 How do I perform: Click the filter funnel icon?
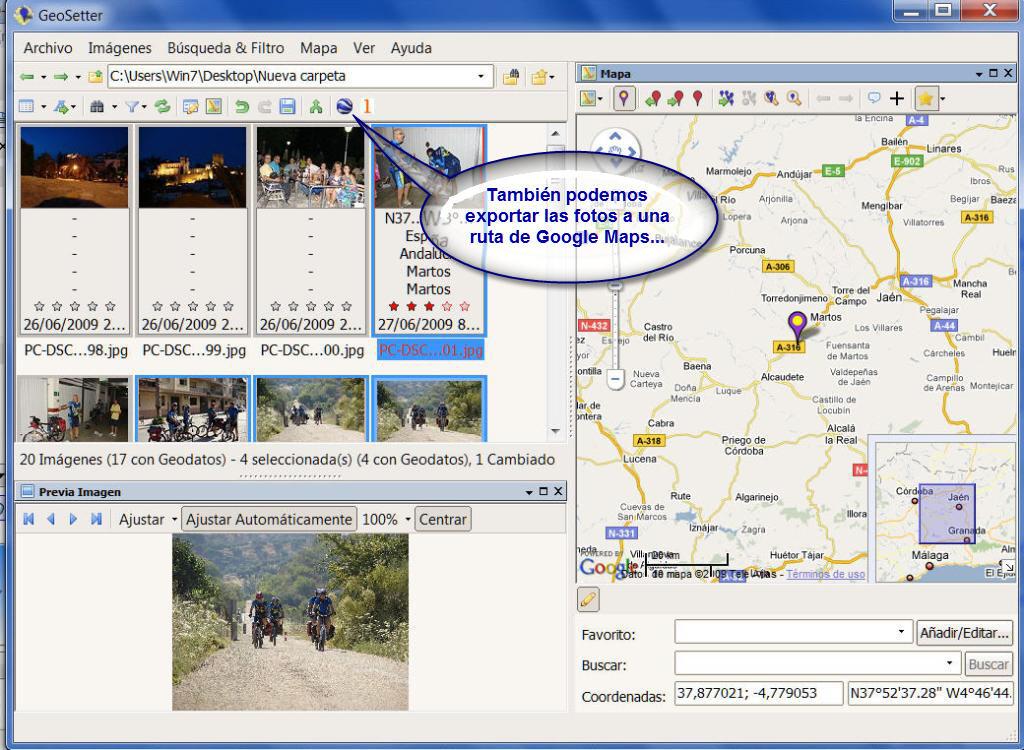click(133, 106)
